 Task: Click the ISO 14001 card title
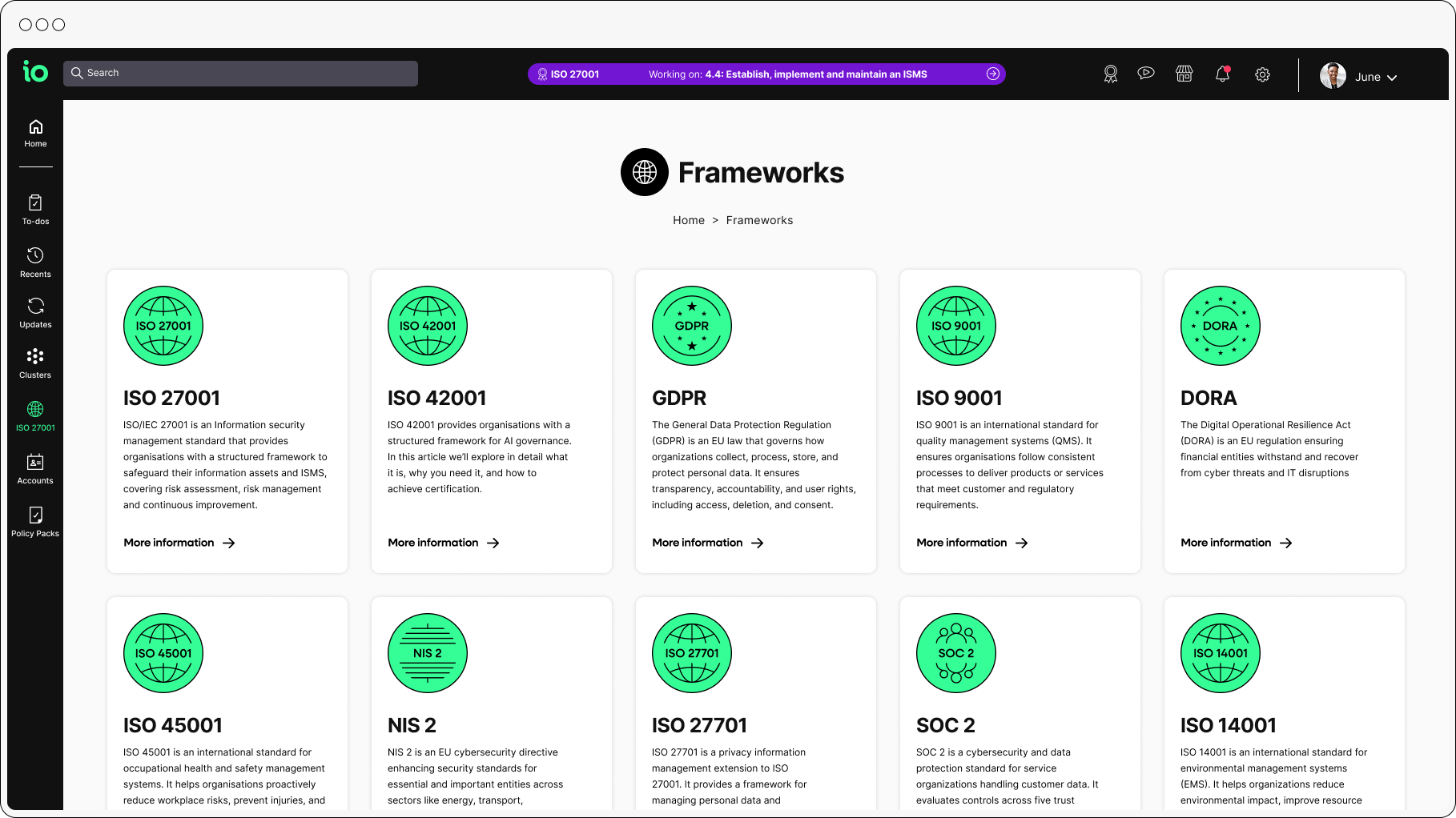coord(1229,725)
